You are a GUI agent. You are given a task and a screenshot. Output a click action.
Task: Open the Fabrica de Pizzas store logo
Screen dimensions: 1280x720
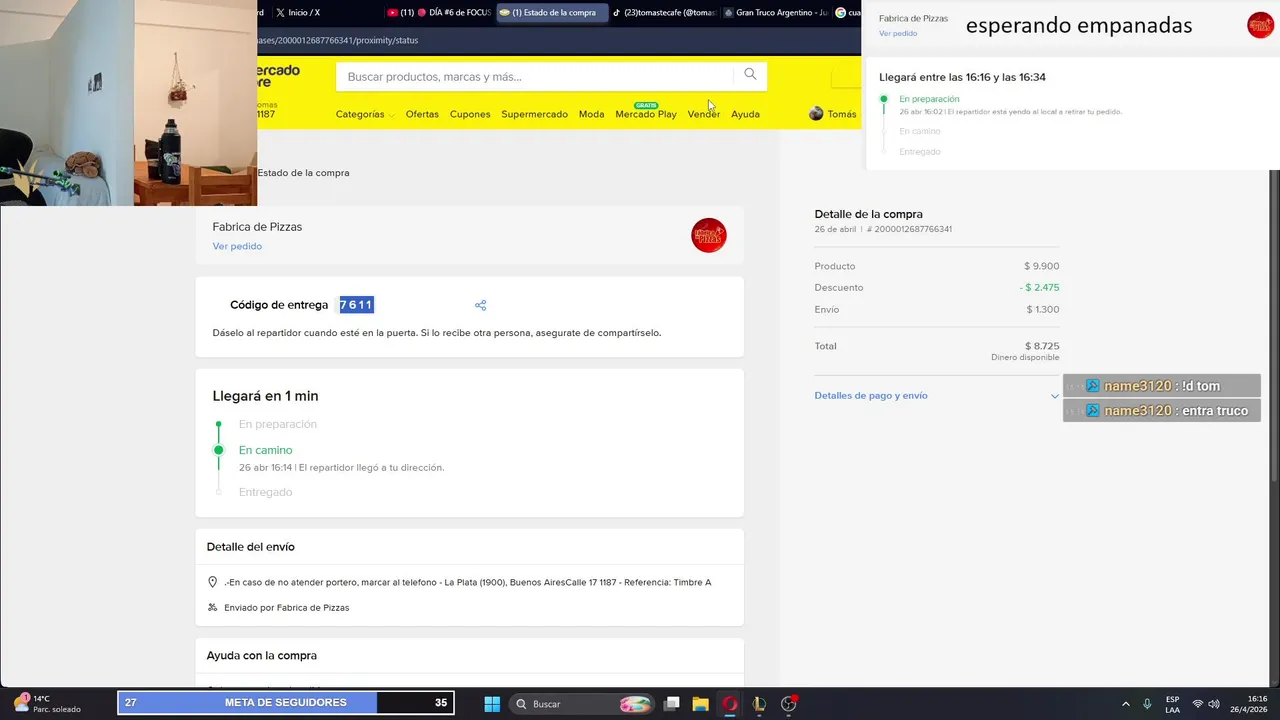click(x=709, y=235)
